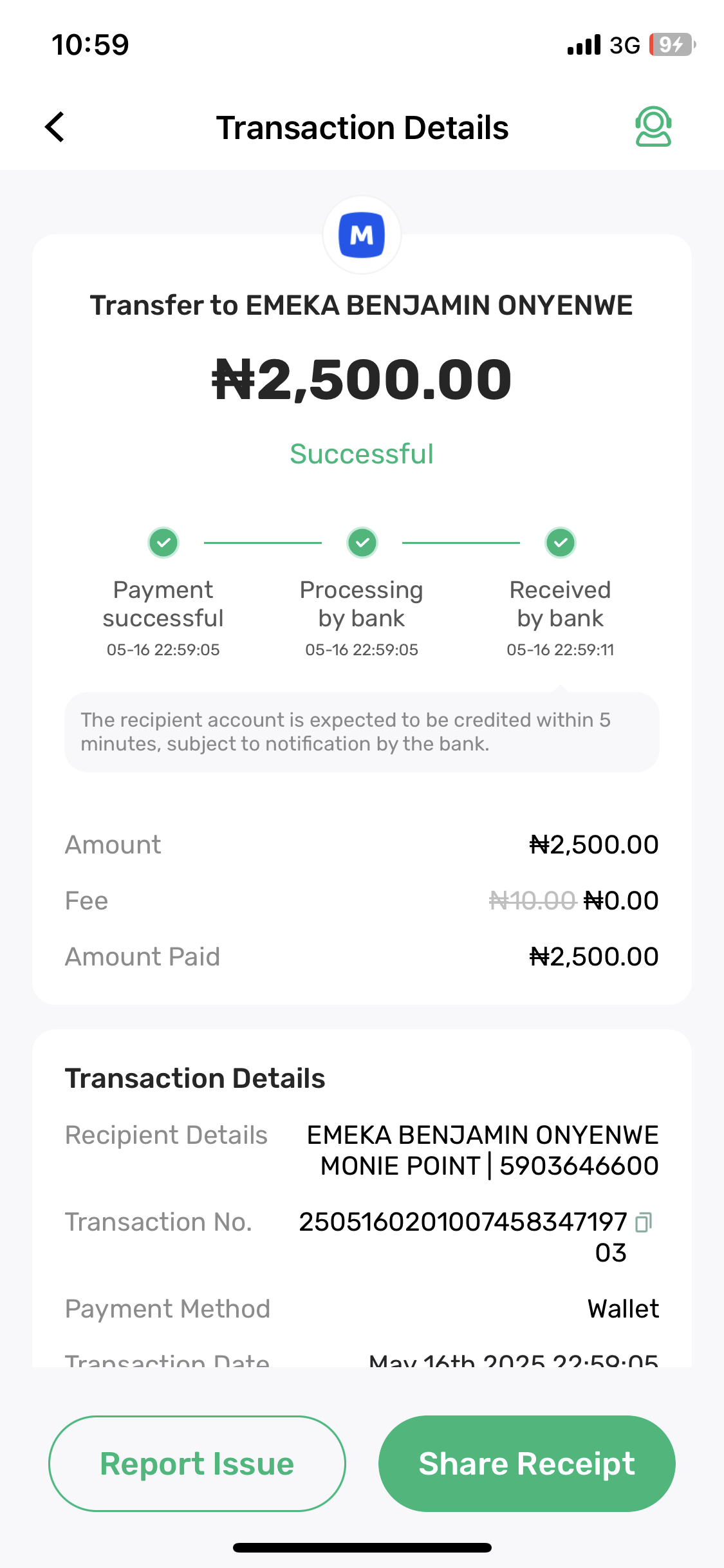This screenshot has width=724, height=1568.
Task: Tap the cellular signal bars
Action: click(584, 45)
